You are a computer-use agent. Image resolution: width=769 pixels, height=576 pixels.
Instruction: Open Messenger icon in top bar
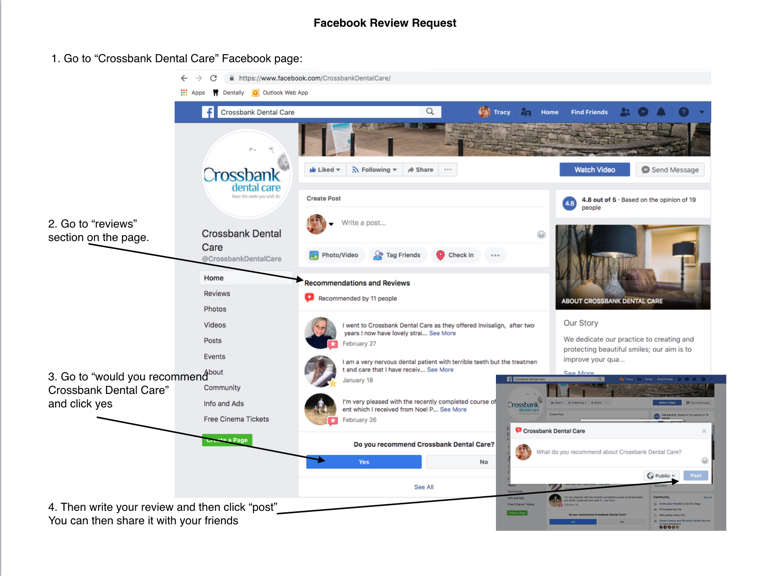pyautogui.click(x=643, y=112)
